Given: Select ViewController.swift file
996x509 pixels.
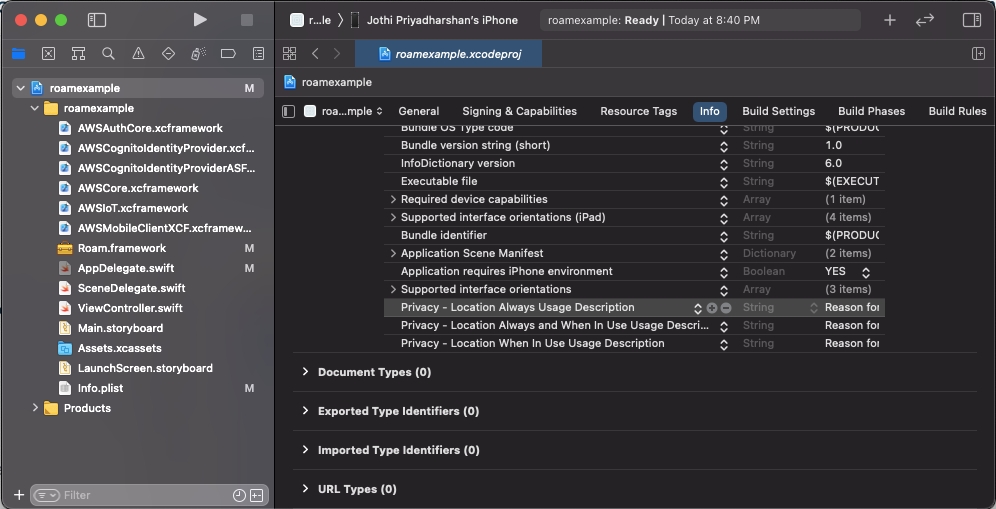Looking at the screenshot, I should (130, 308).
